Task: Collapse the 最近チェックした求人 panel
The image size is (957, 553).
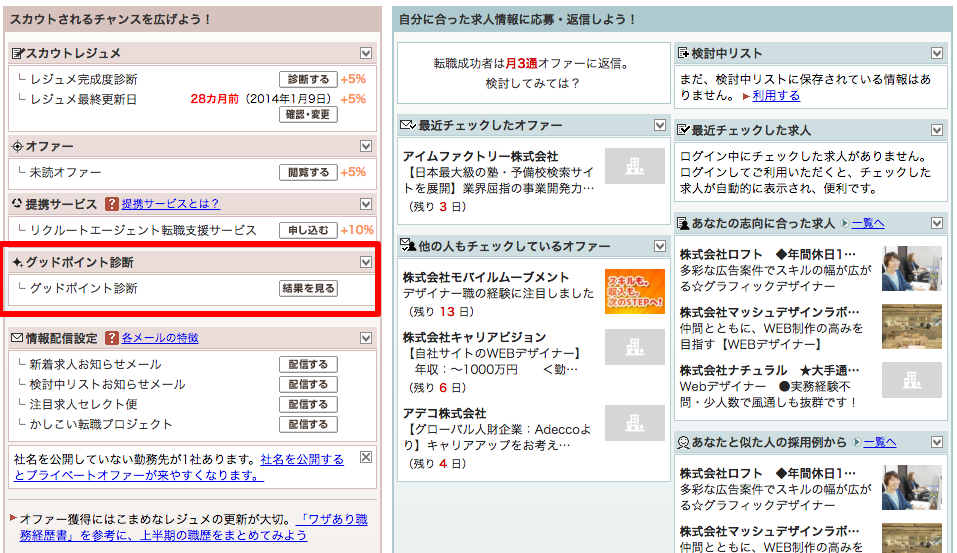Action: [x=937, y=130]
